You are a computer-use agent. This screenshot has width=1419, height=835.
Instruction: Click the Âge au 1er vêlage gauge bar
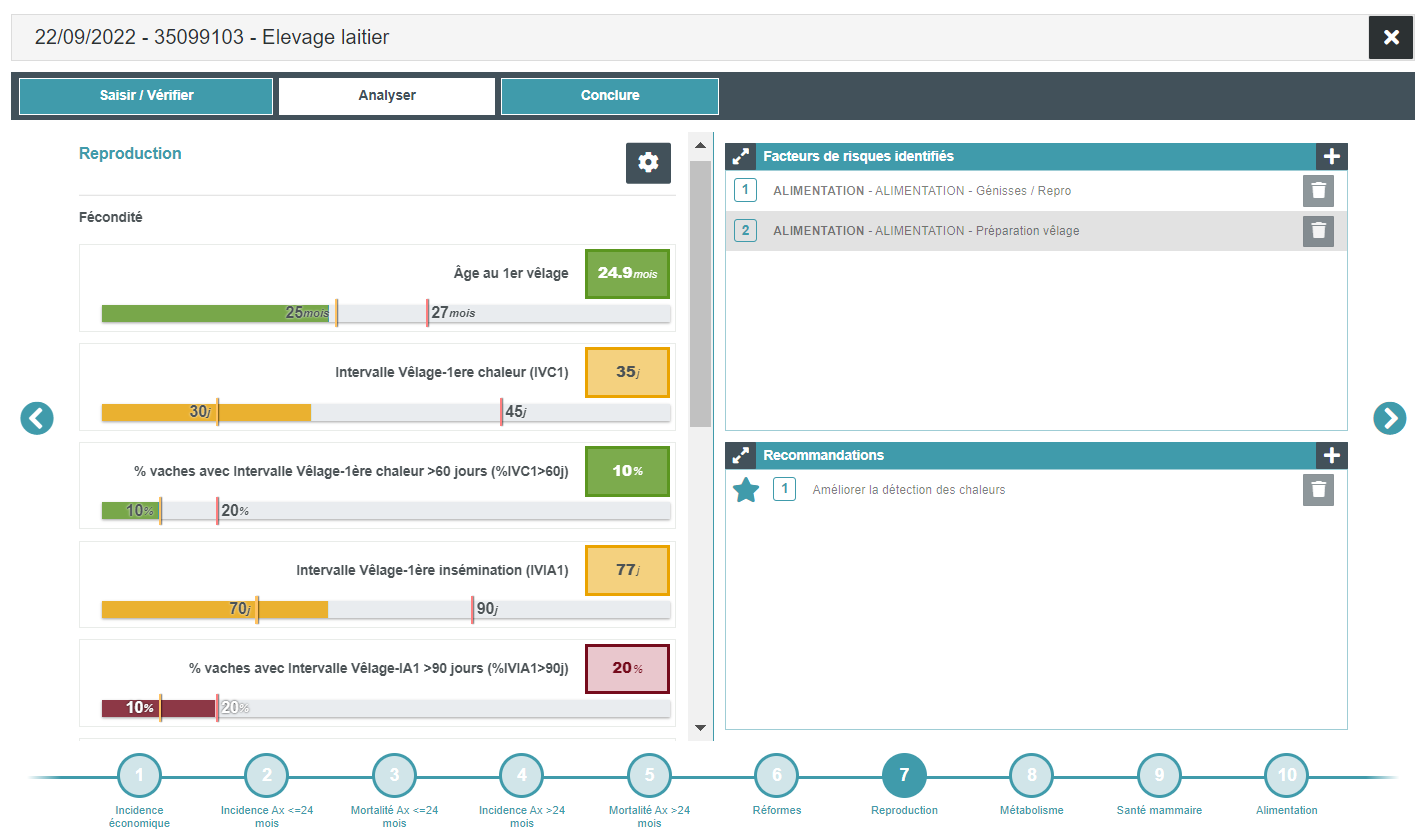385,313
